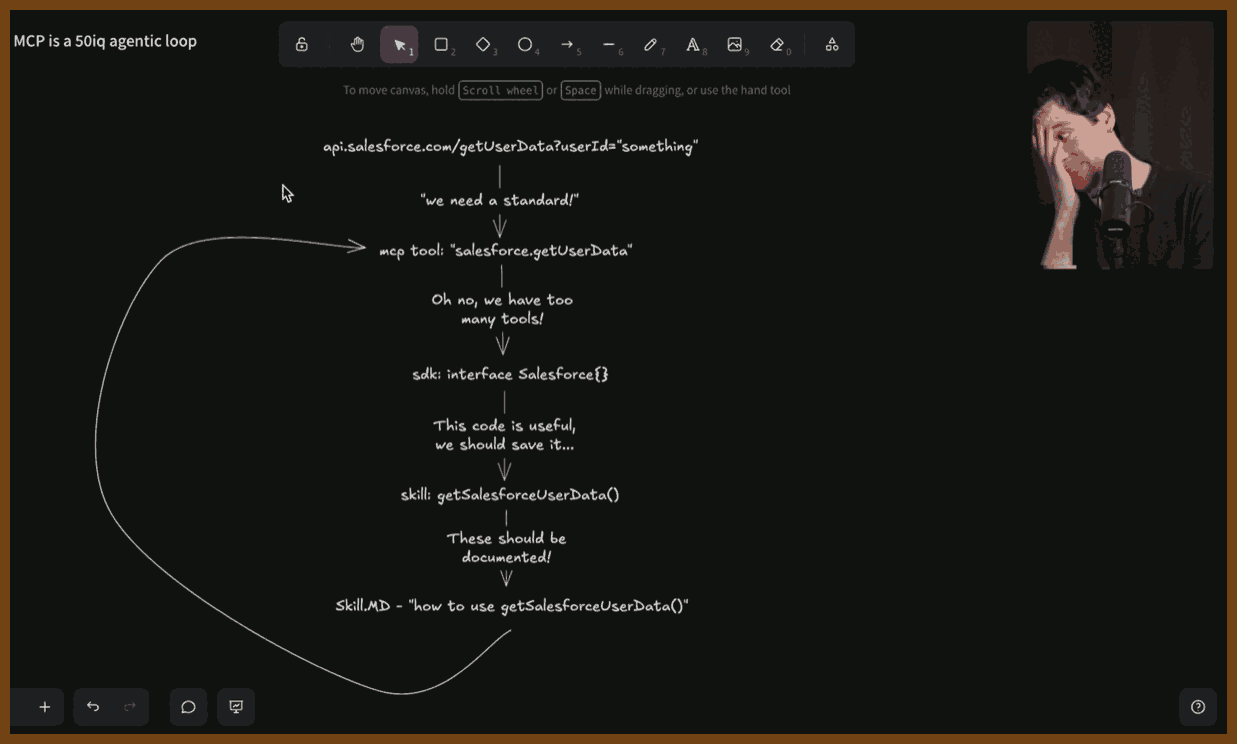Start presentation mode from bottom bar
Screen dimensions: 1237x744
pyautogui.click(x=236, y=707)
